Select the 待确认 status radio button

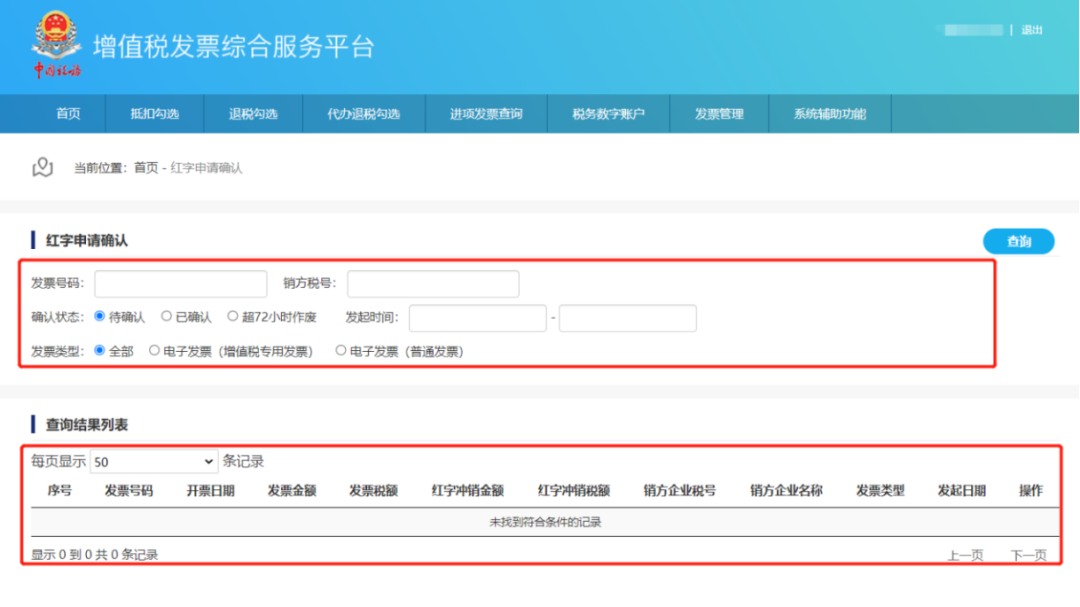100,317
